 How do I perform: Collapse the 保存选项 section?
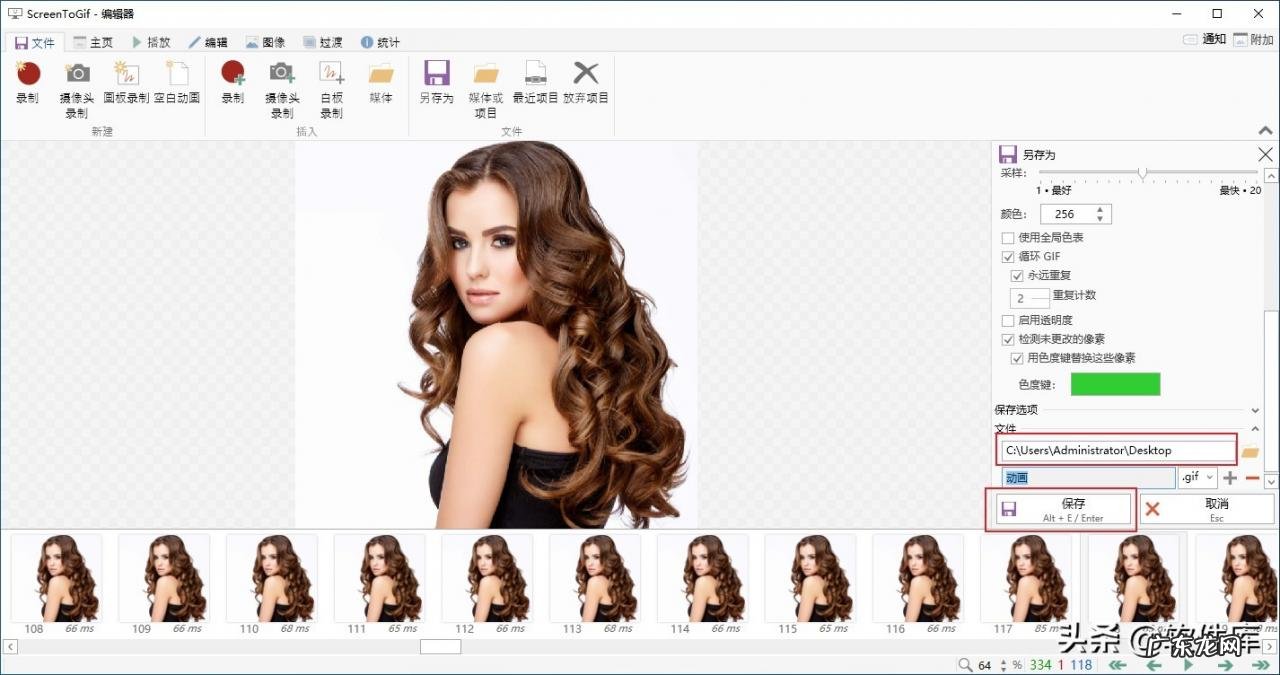[1255, 410]
